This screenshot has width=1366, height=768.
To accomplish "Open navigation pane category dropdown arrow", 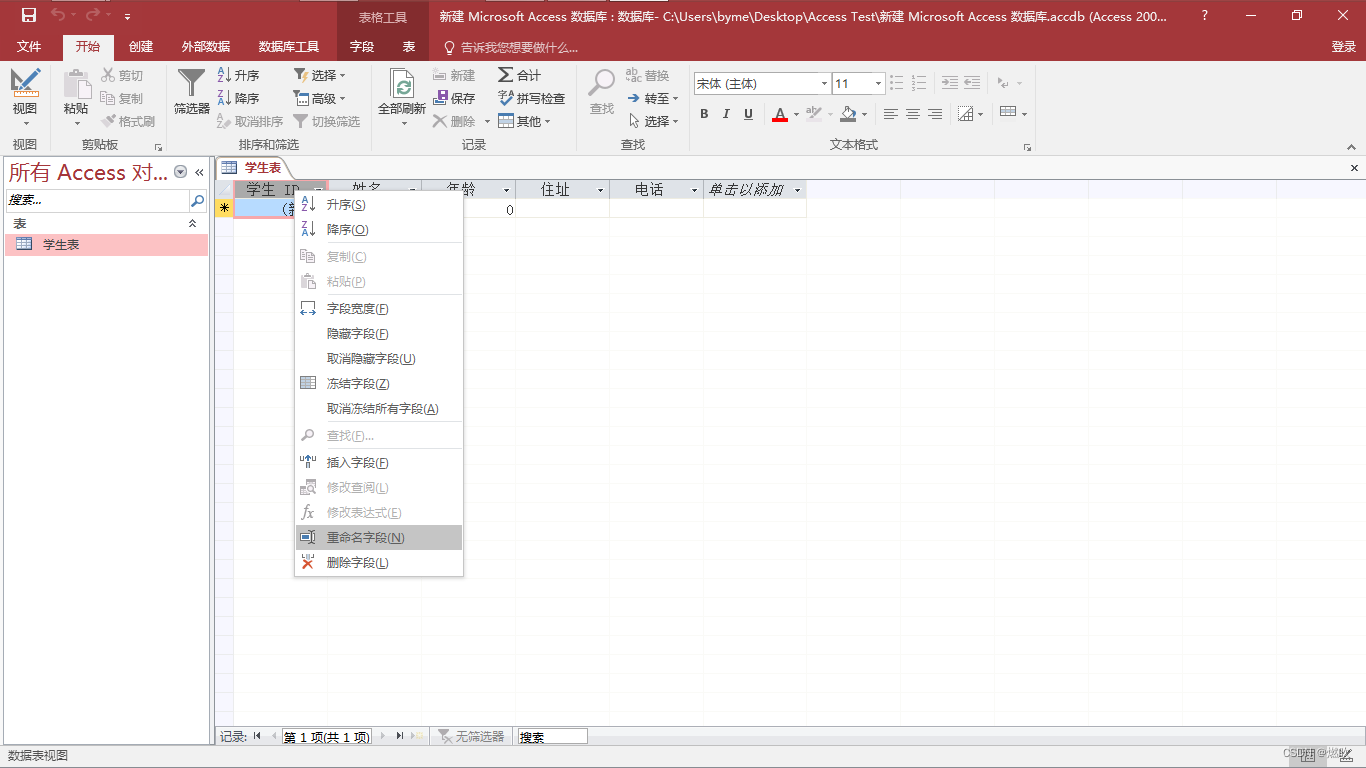I will tap(181, 172).
